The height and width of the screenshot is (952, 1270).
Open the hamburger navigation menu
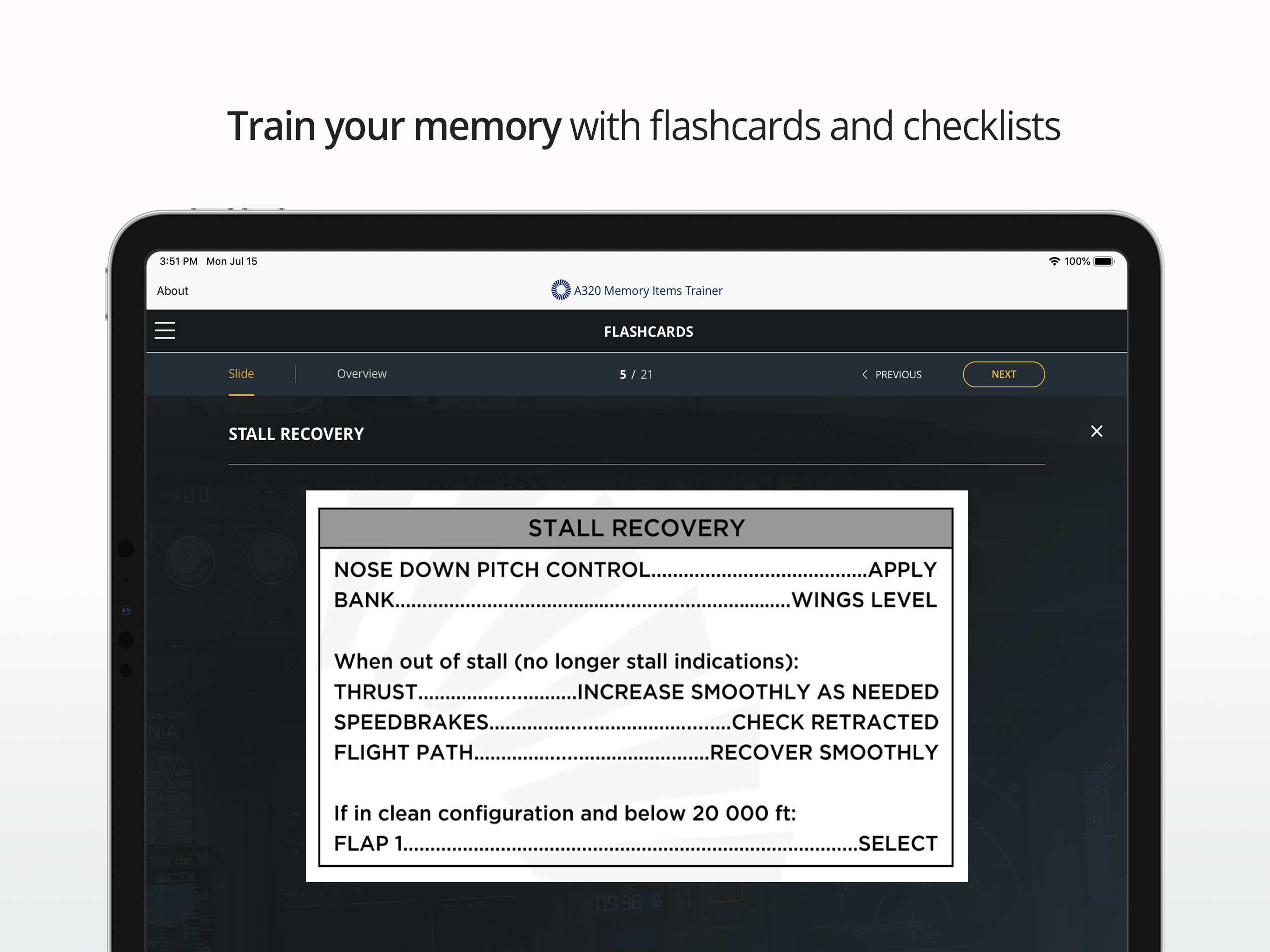coord(165,331)
